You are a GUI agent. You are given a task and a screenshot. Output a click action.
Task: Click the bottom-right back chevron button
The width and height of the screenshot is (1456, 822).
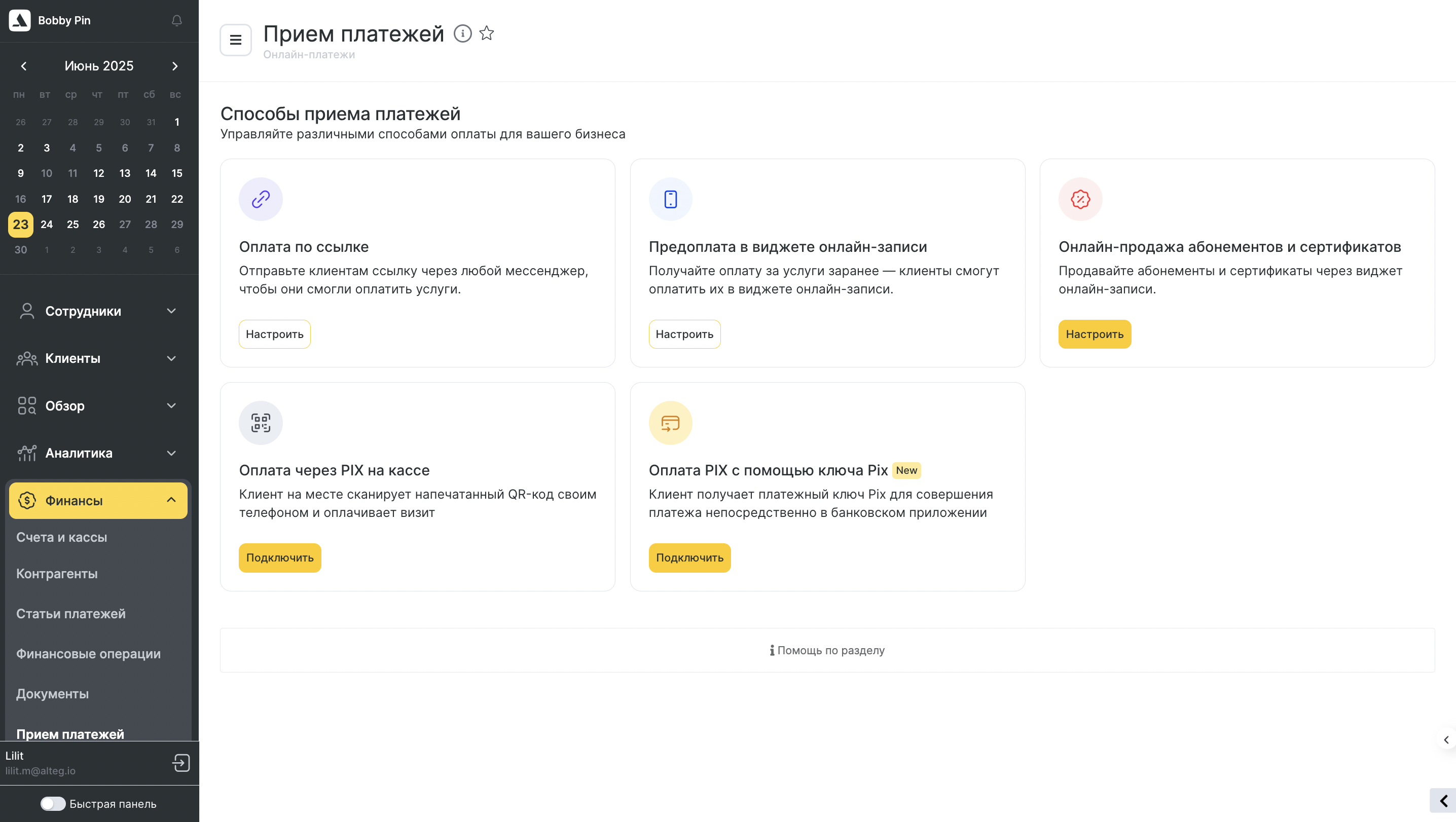(1443, 801)
